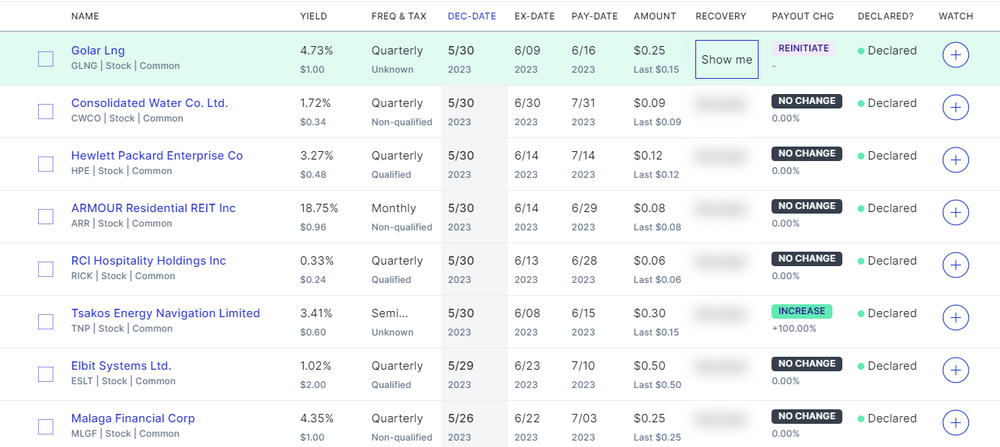Click the REINITIATE payout badge
Screen dimensions: 1000x447
click(803, 48)
